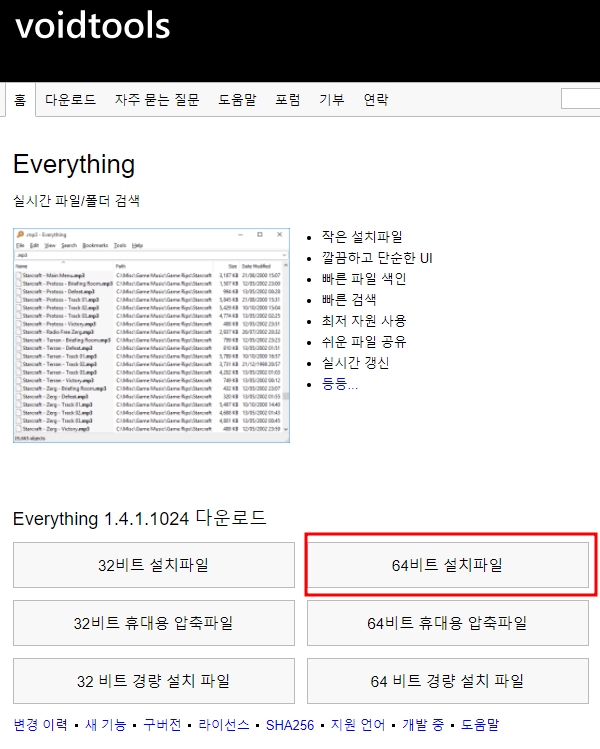
Task: Download 64비트 휴대용 압축파일
Action: point(448,623)
